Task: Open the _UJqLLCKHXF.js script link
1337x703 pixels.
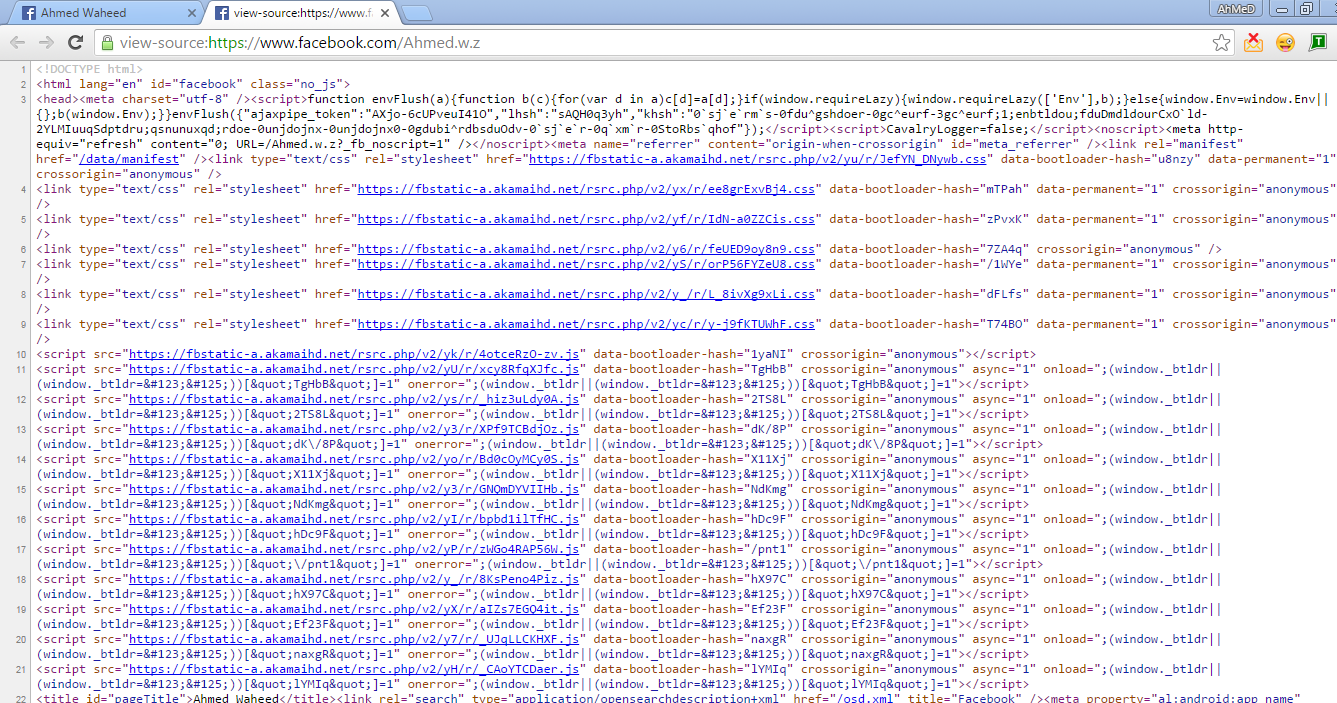Action: tap(354, 639)
